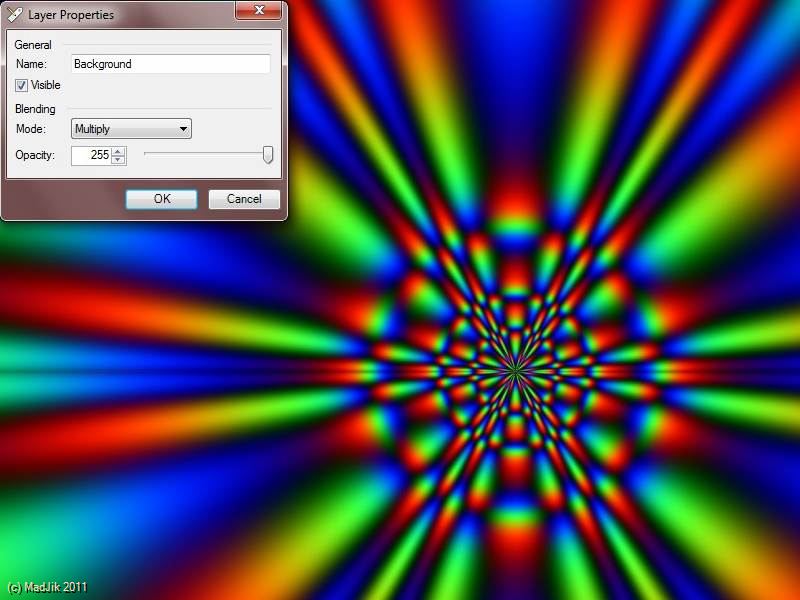Close the Layer Properties dialog
The image size is (800, 600).
(259, 10)
